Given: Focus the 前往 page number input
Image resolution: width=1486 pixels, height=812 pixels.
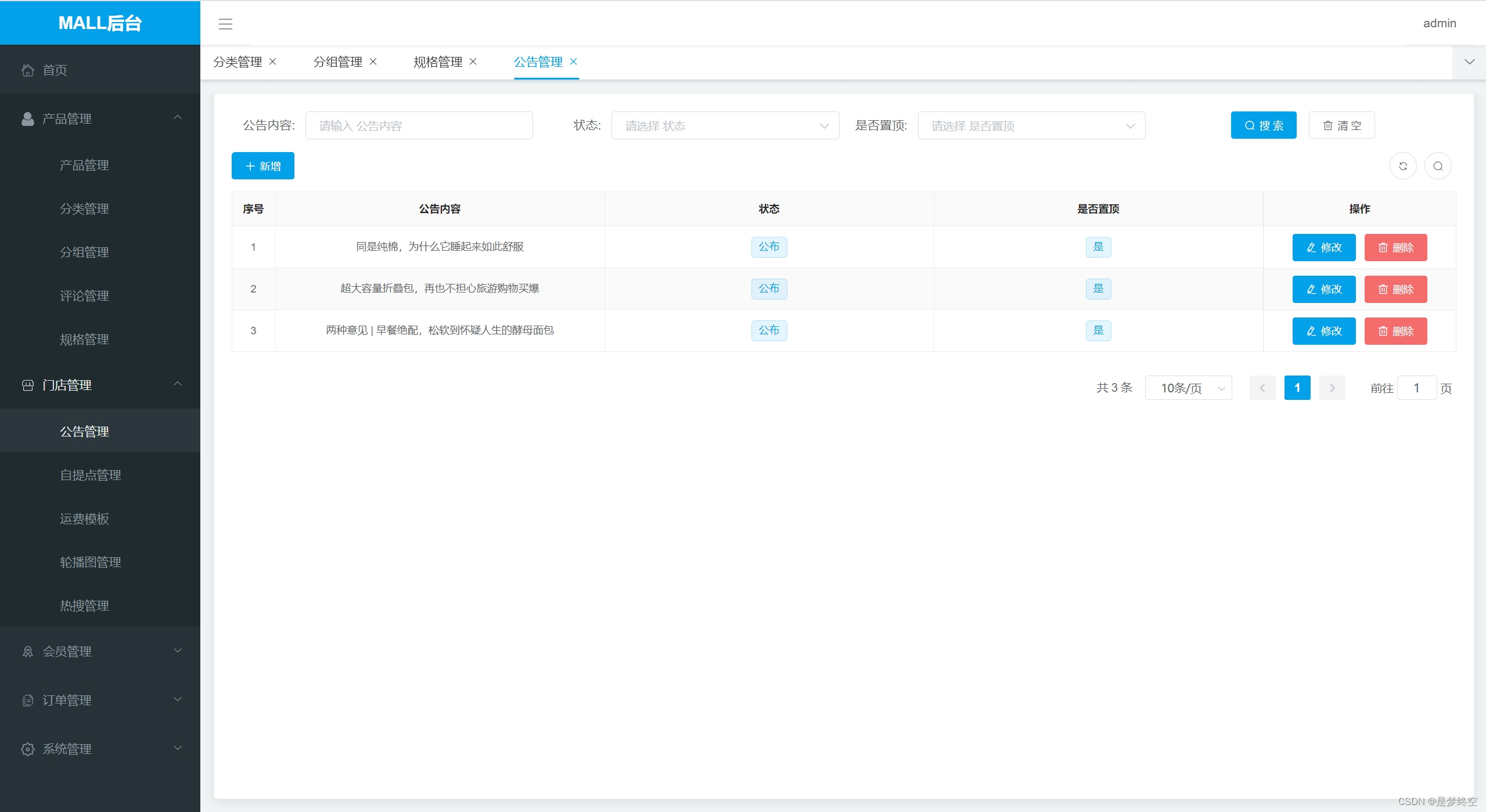Looking at the screenshot, I should point(1417,388).
